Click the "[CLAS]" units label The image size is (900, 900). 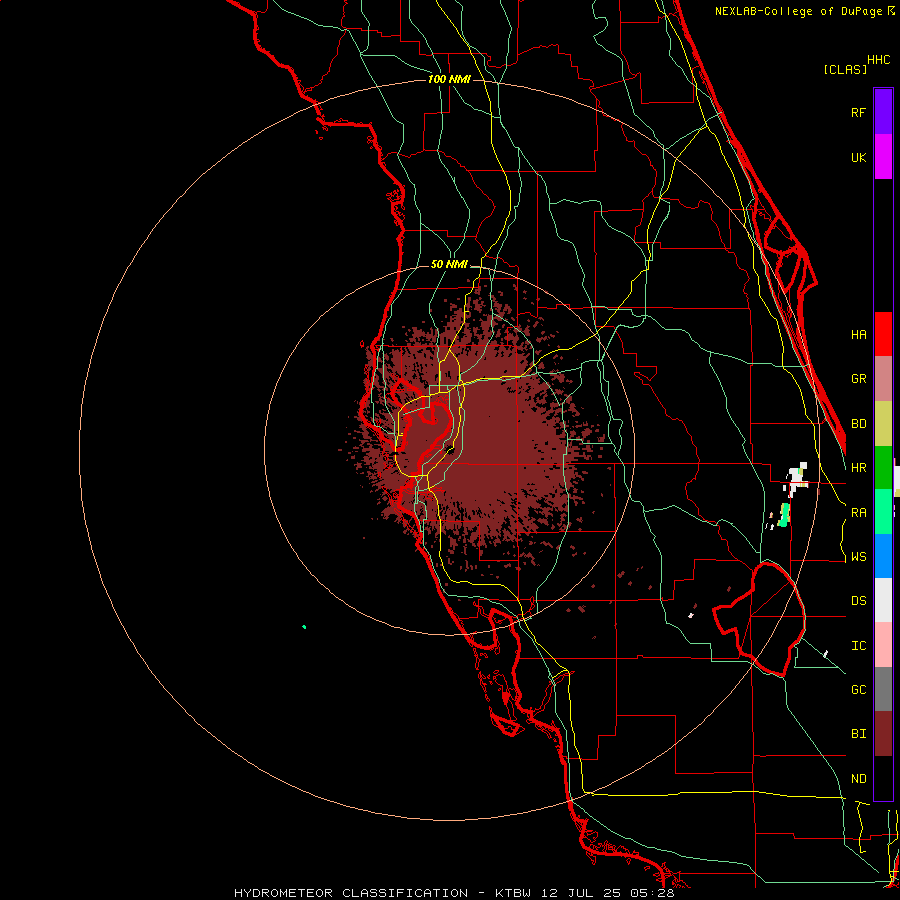coord(845,69)
